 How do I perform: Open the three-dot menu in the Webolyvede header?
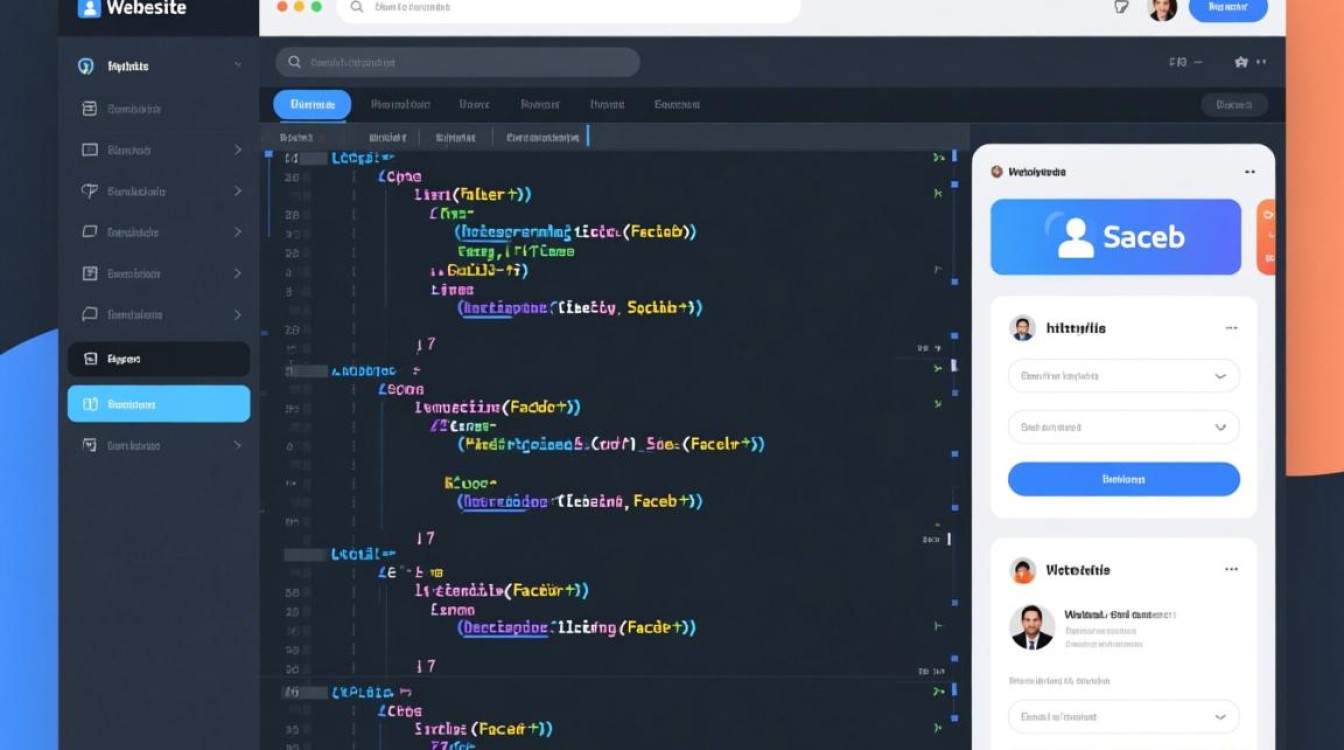click(x=1250, y=172)
